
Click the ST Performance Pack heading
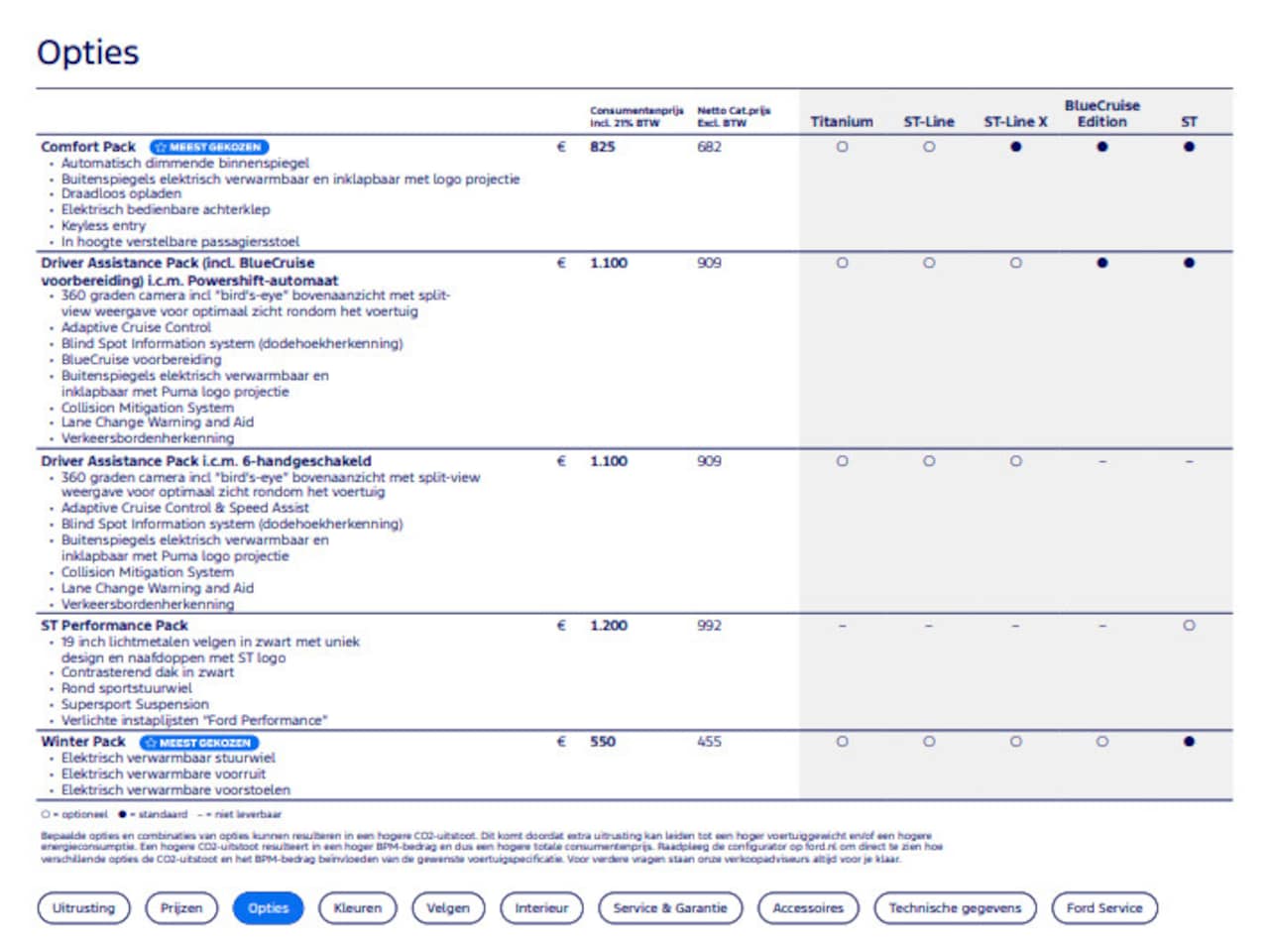click(x=114, y=626)
